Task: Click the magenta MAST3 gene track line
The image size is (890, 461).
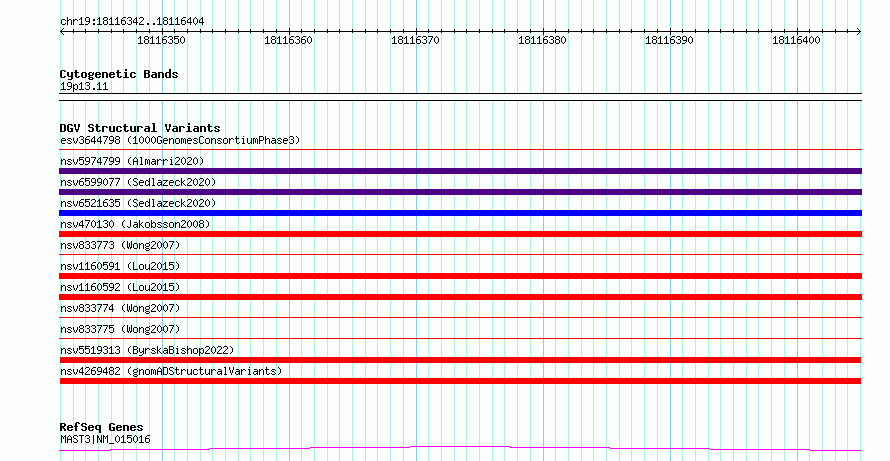Action: [460, 449]
